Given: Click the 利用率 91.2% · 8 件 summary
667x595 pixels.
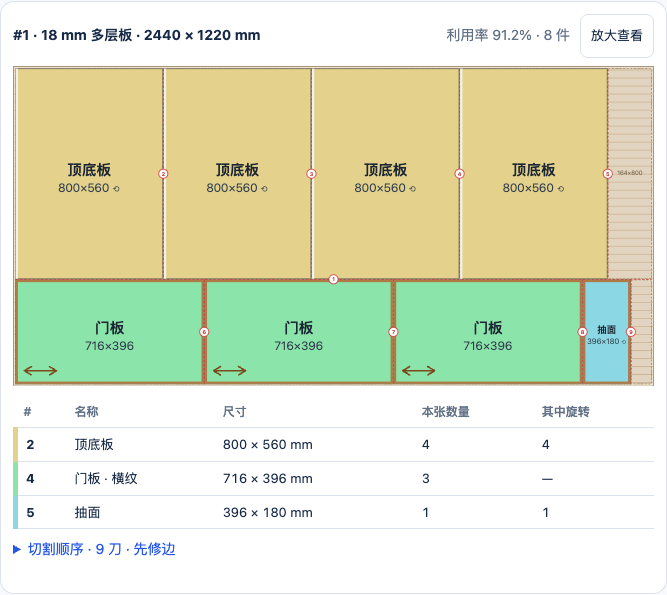Looking at the screenshot, I should [508, 35].
